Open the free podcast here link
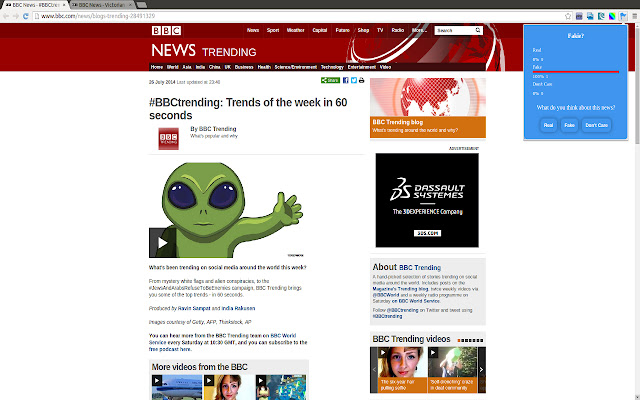 pos(169,349)
